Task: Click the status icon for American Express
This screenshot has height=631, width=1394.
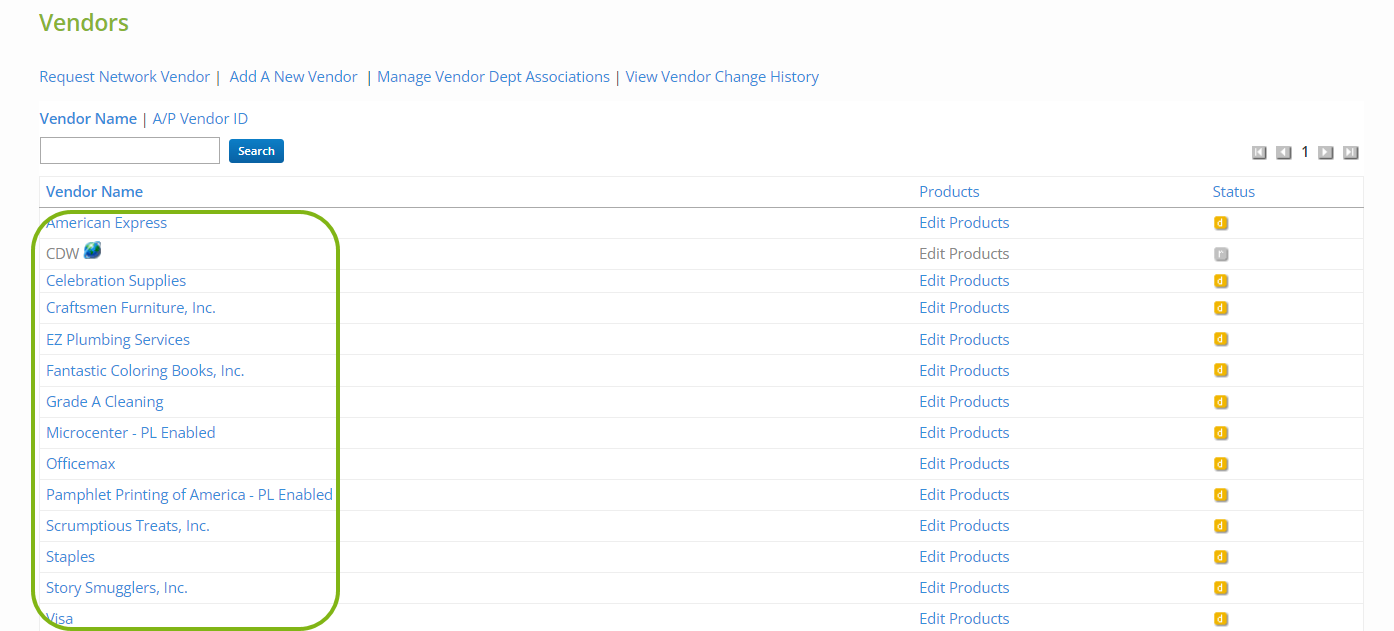Action: [x=1220, y=223]
